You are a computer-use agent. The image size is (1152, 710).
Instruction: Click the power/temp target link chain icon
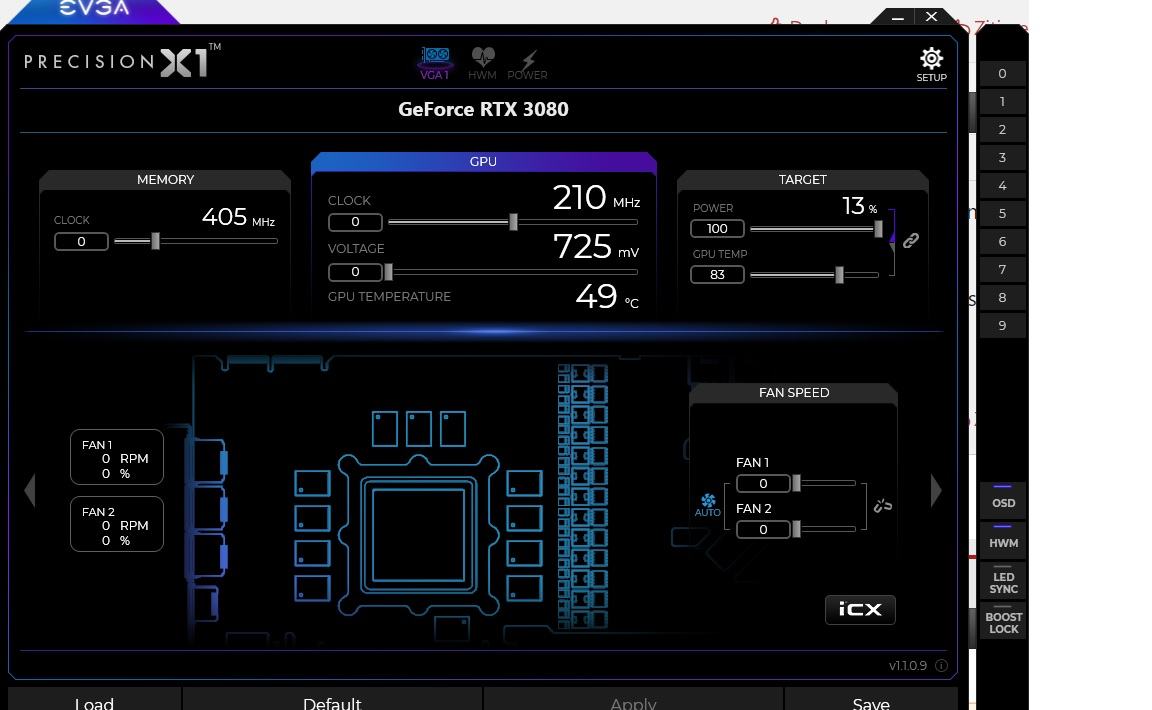pos(910,240)
